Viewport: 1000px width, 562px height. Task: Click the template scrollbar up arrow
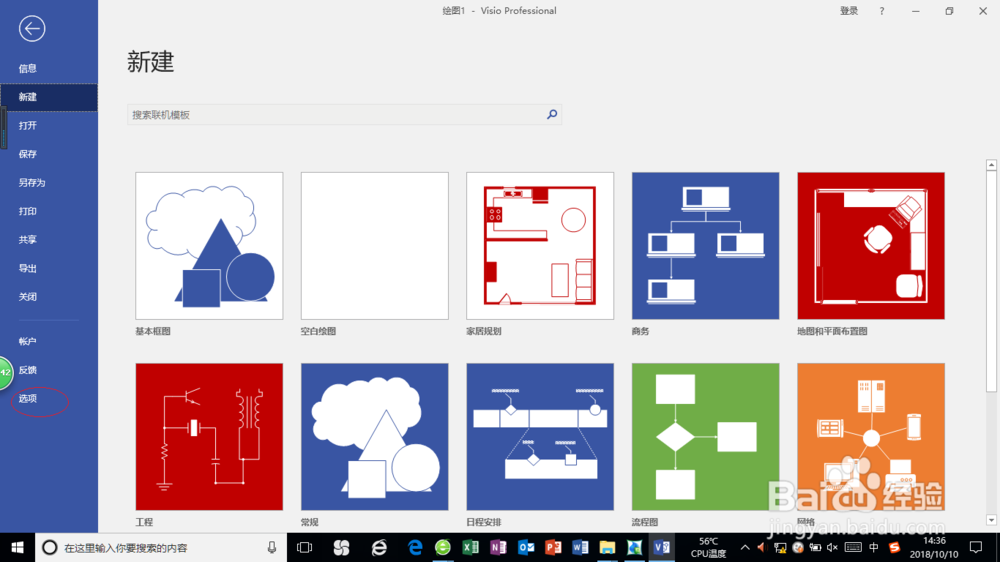point(991,165)
